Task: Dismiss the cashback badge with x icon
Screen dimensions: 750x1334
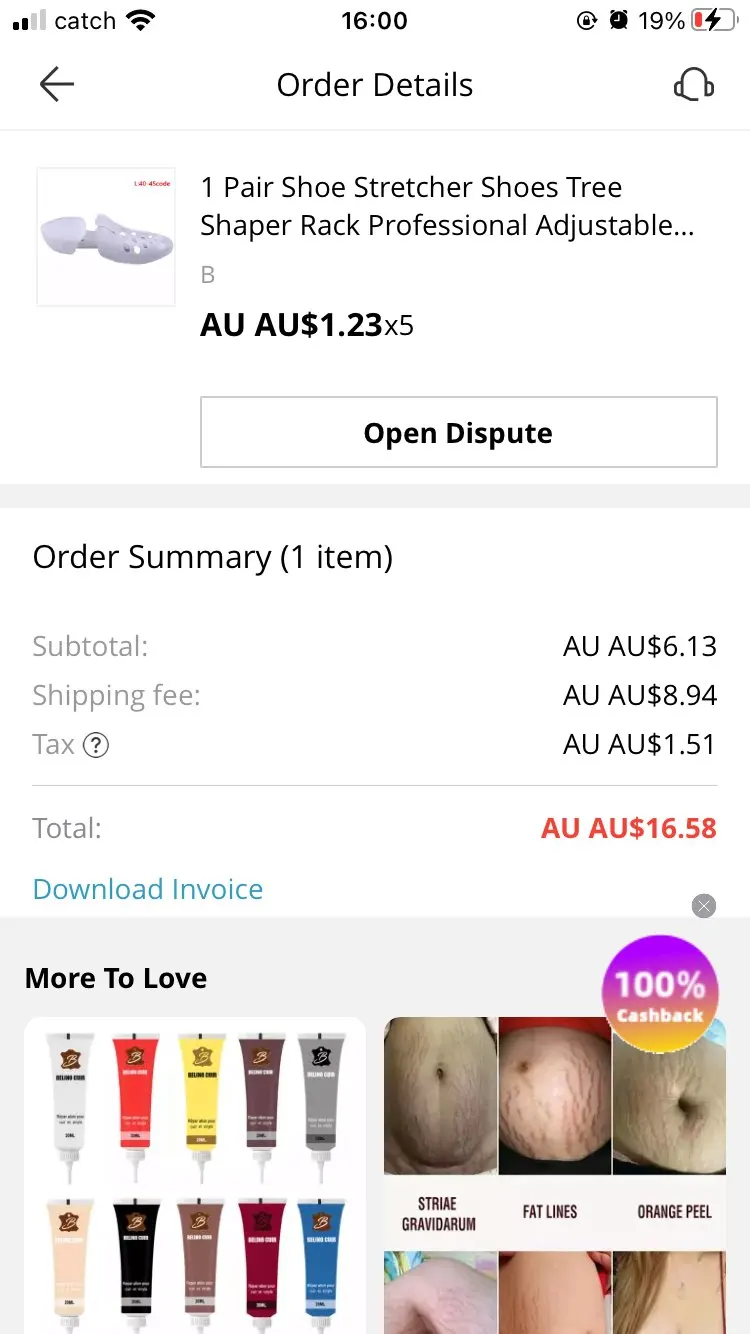Action: pos(704,906)
